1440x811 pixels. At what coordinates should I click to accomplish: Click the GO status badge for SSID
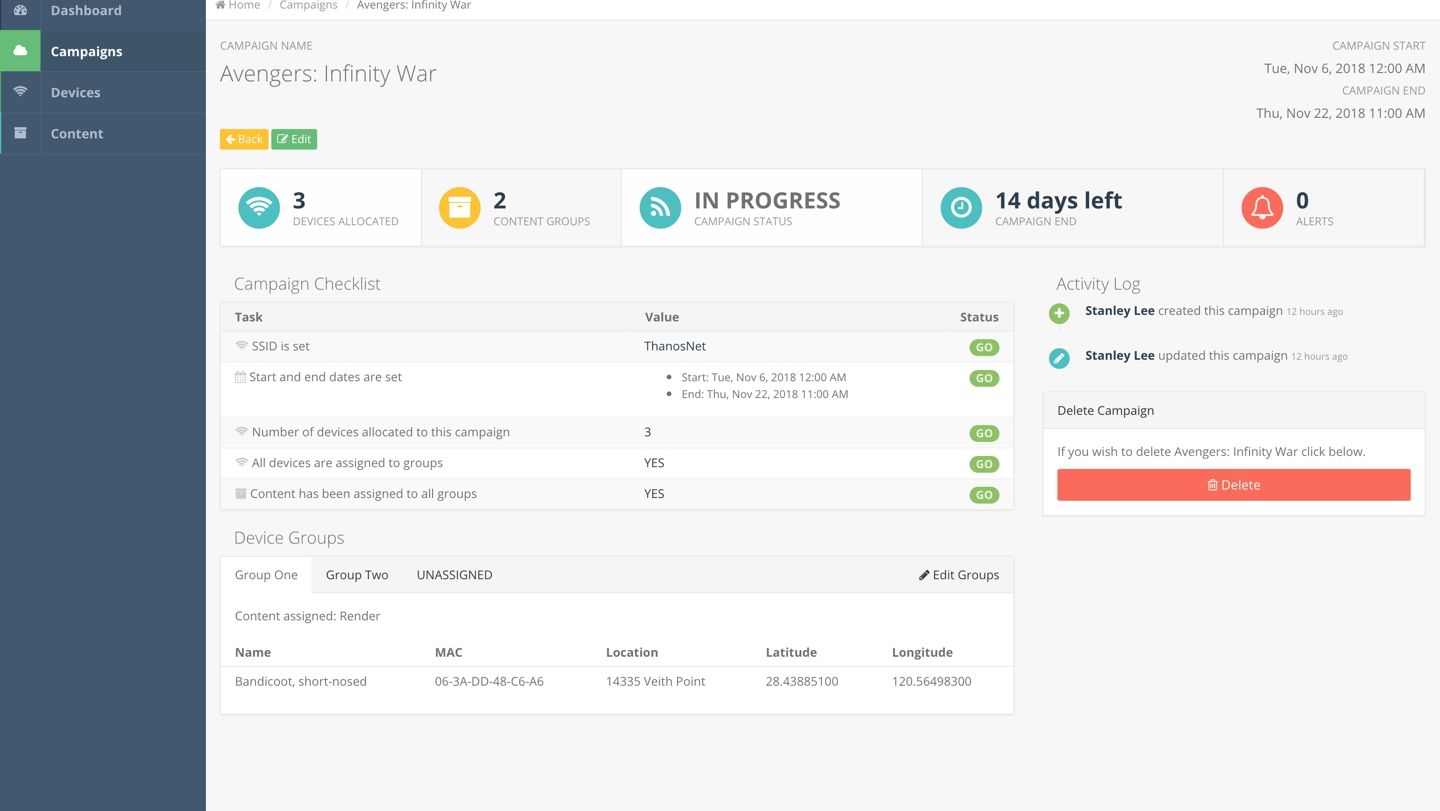(984, 348)
